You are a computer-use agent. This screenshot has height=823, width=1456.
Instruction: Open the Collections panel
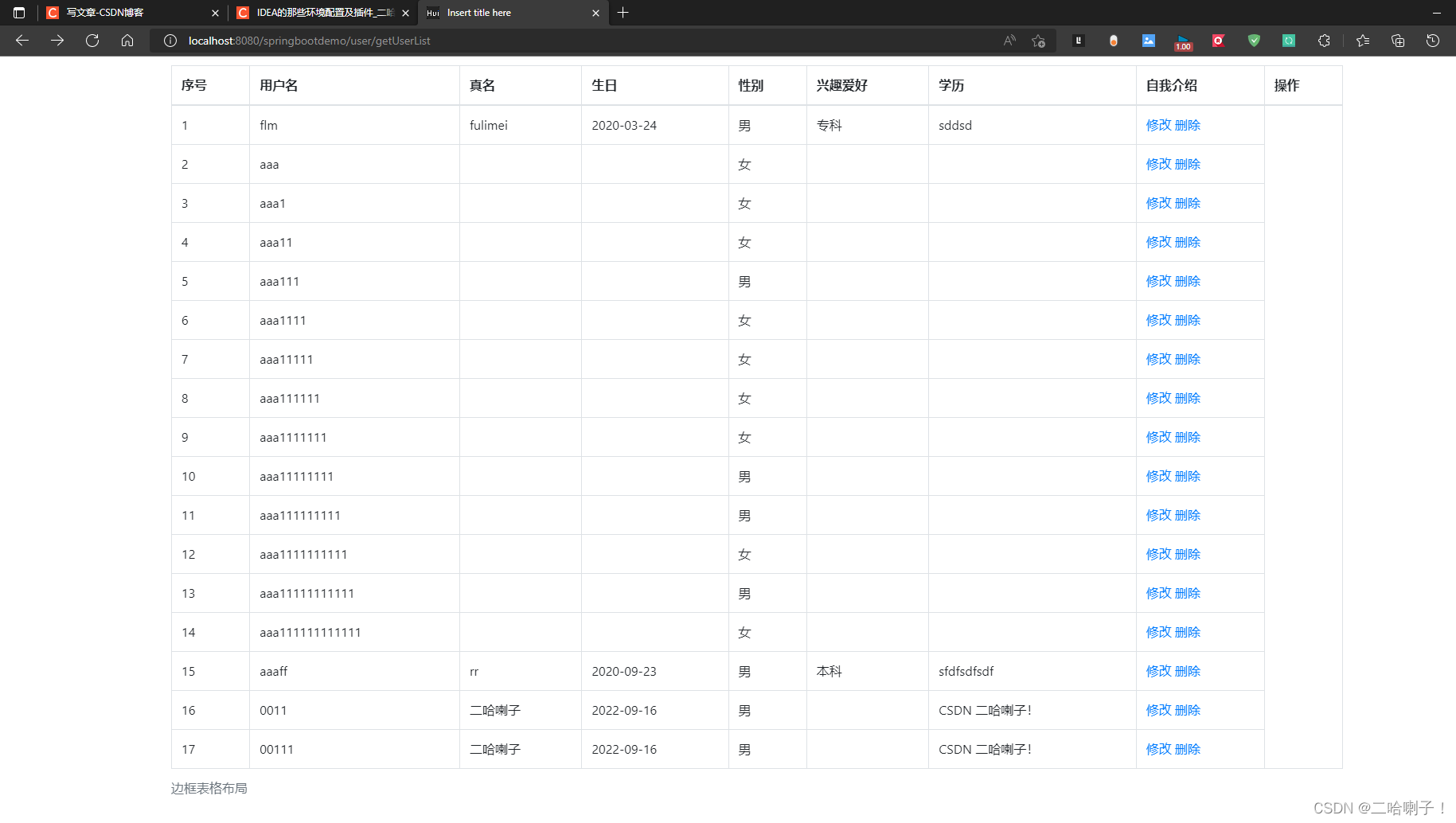(1398, 41)
